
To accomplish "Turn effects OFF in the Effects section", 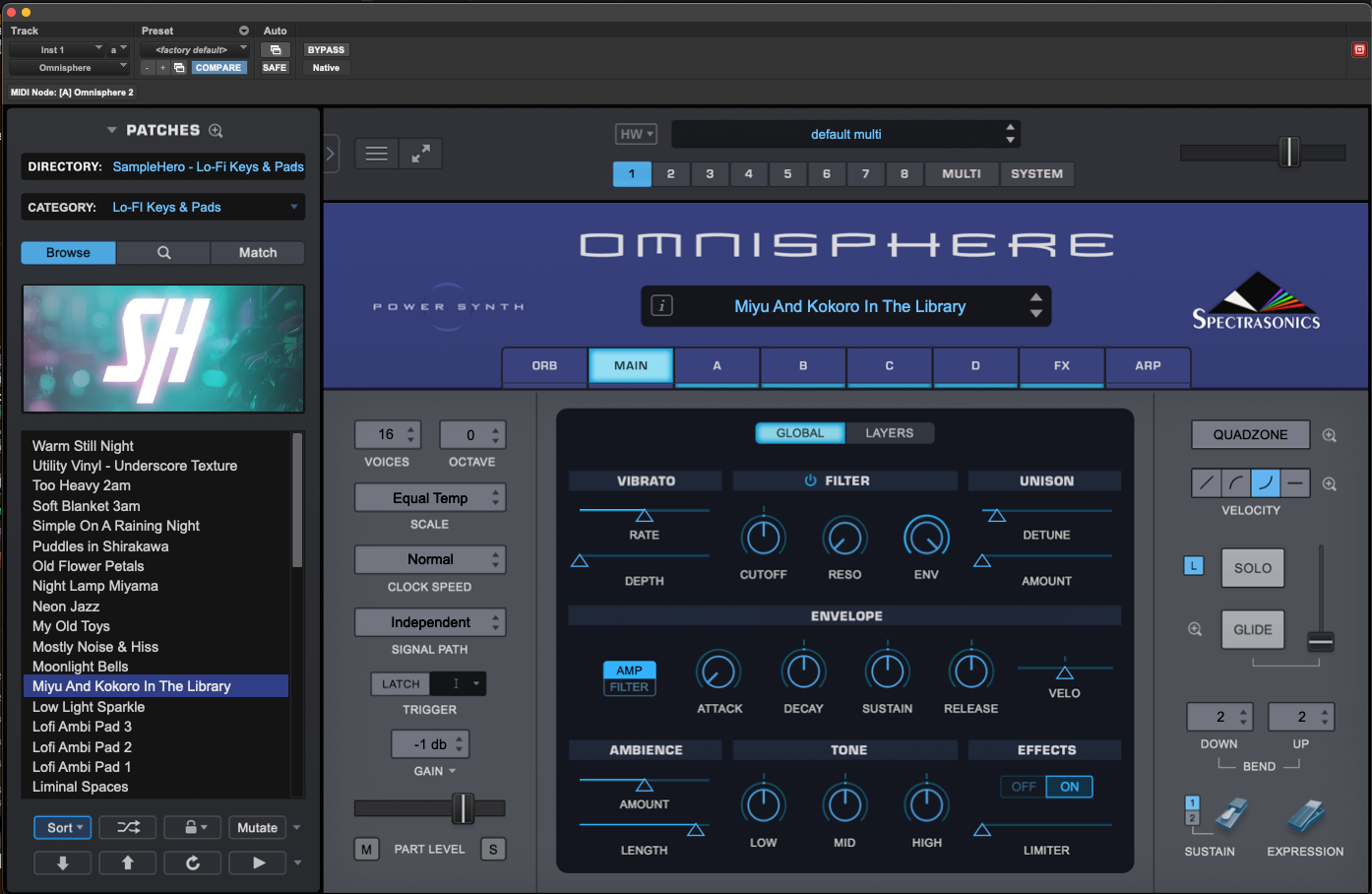I will (x=1024, y=787).
